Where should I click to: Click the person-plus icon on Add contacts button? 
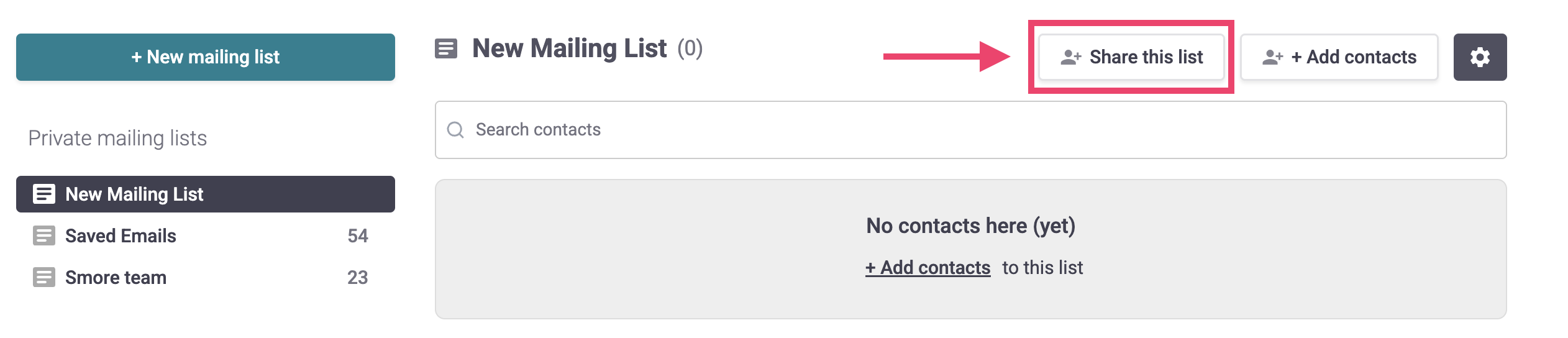tap(1272, 57)
